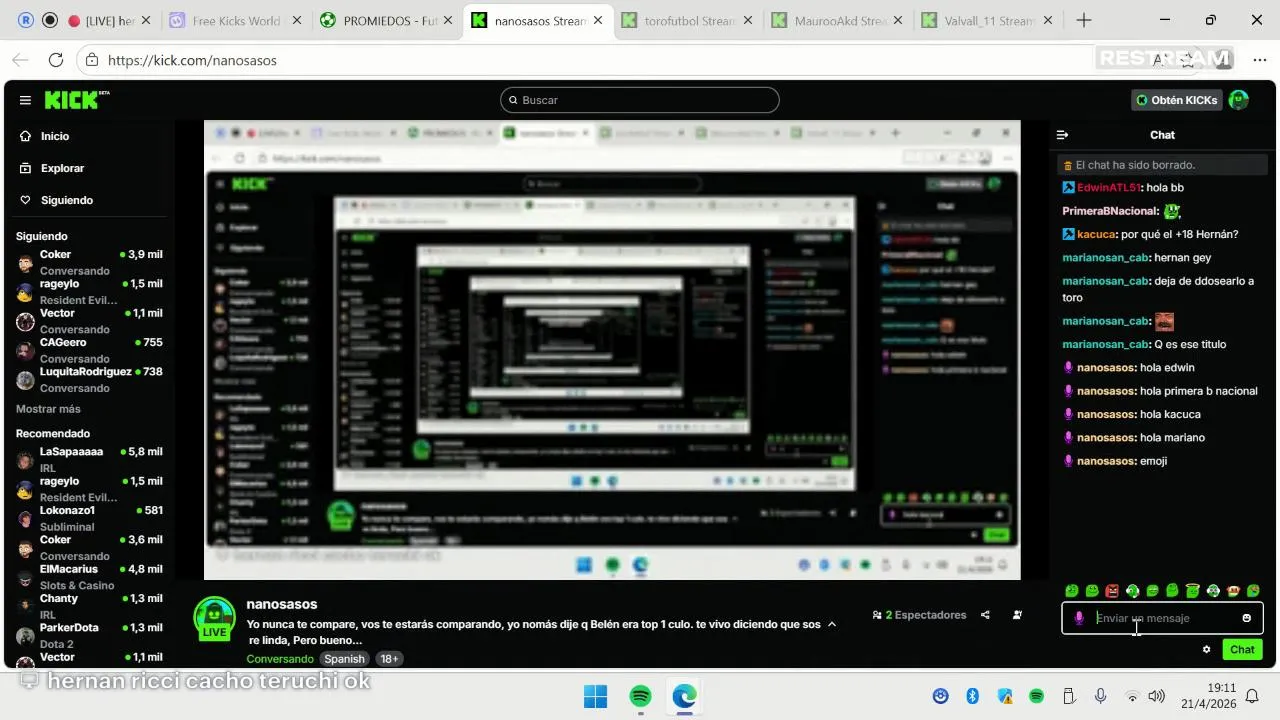Send message with green Chat button
1280x720 pixels.
click(1242, 649)
